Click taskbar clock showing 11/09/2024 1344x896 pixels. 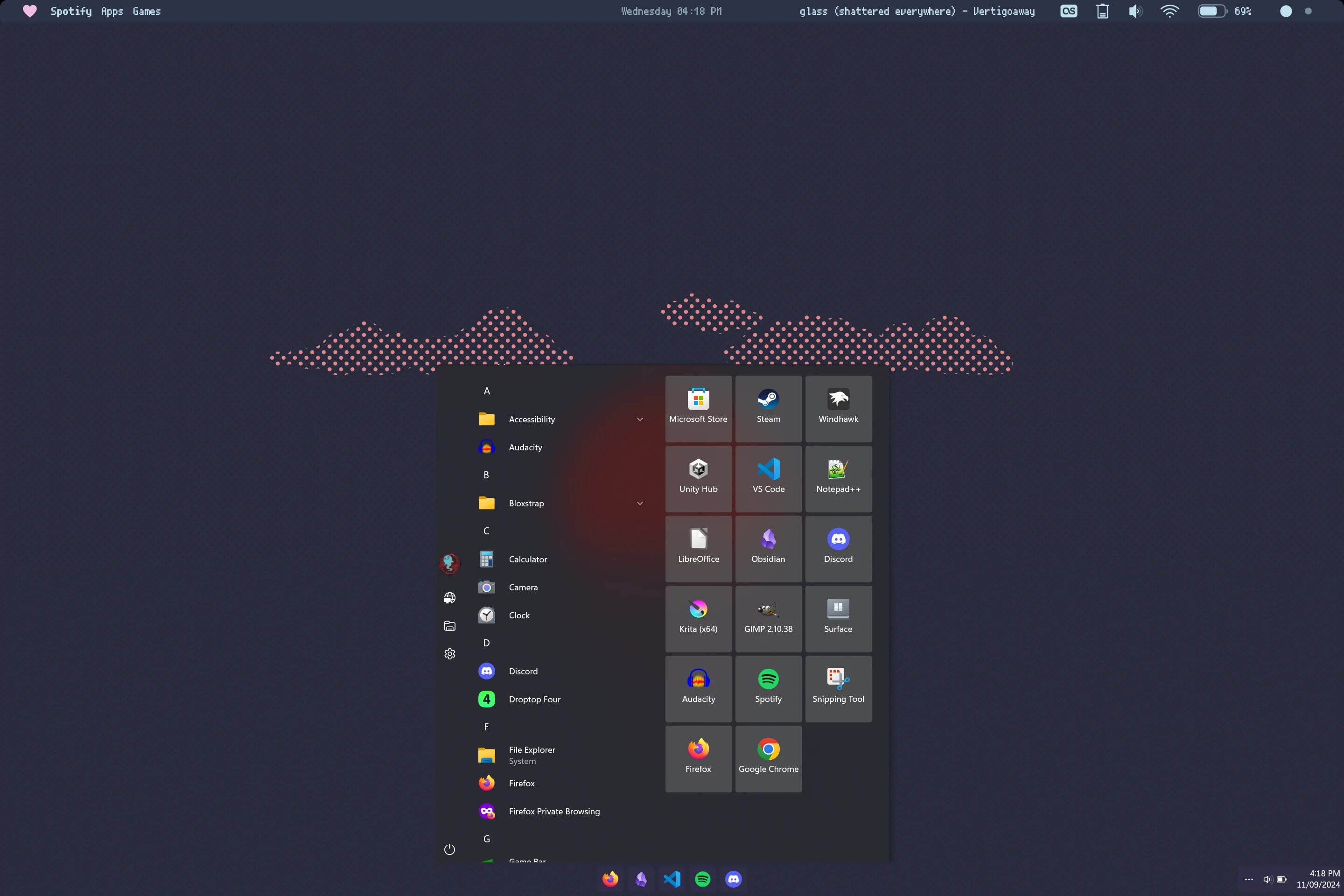click(x=1318, y=879)
